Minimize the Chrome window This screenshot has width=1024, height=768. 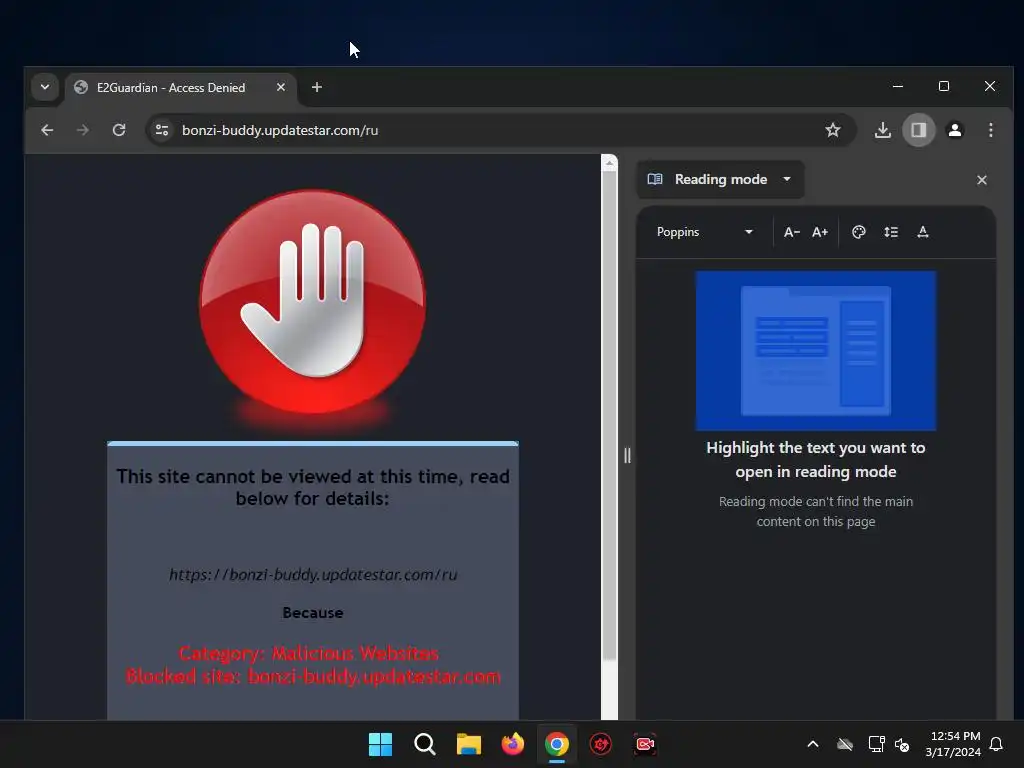pos(898,86)
